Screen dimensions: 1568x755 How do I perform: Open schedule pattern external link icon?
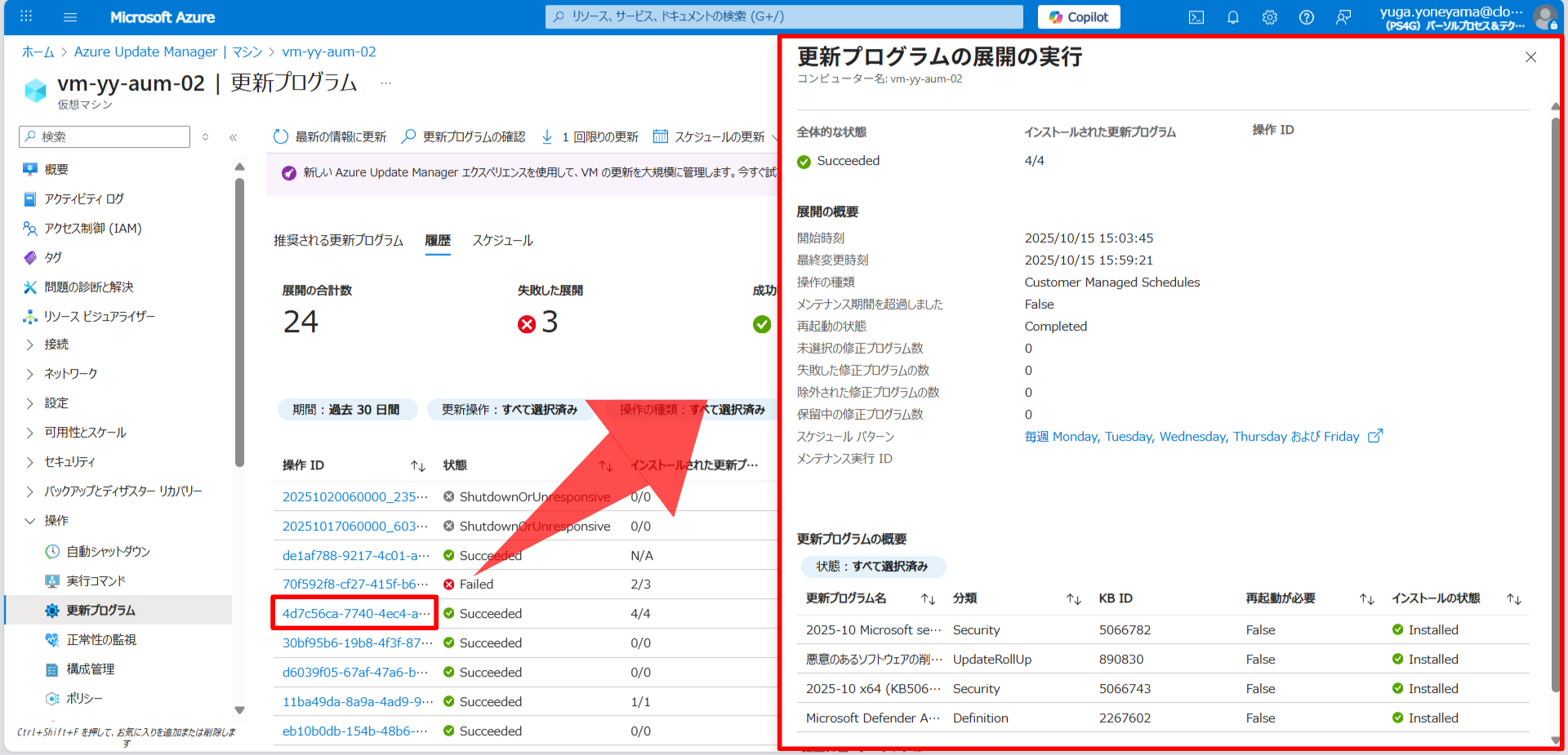coord(1376,436)
